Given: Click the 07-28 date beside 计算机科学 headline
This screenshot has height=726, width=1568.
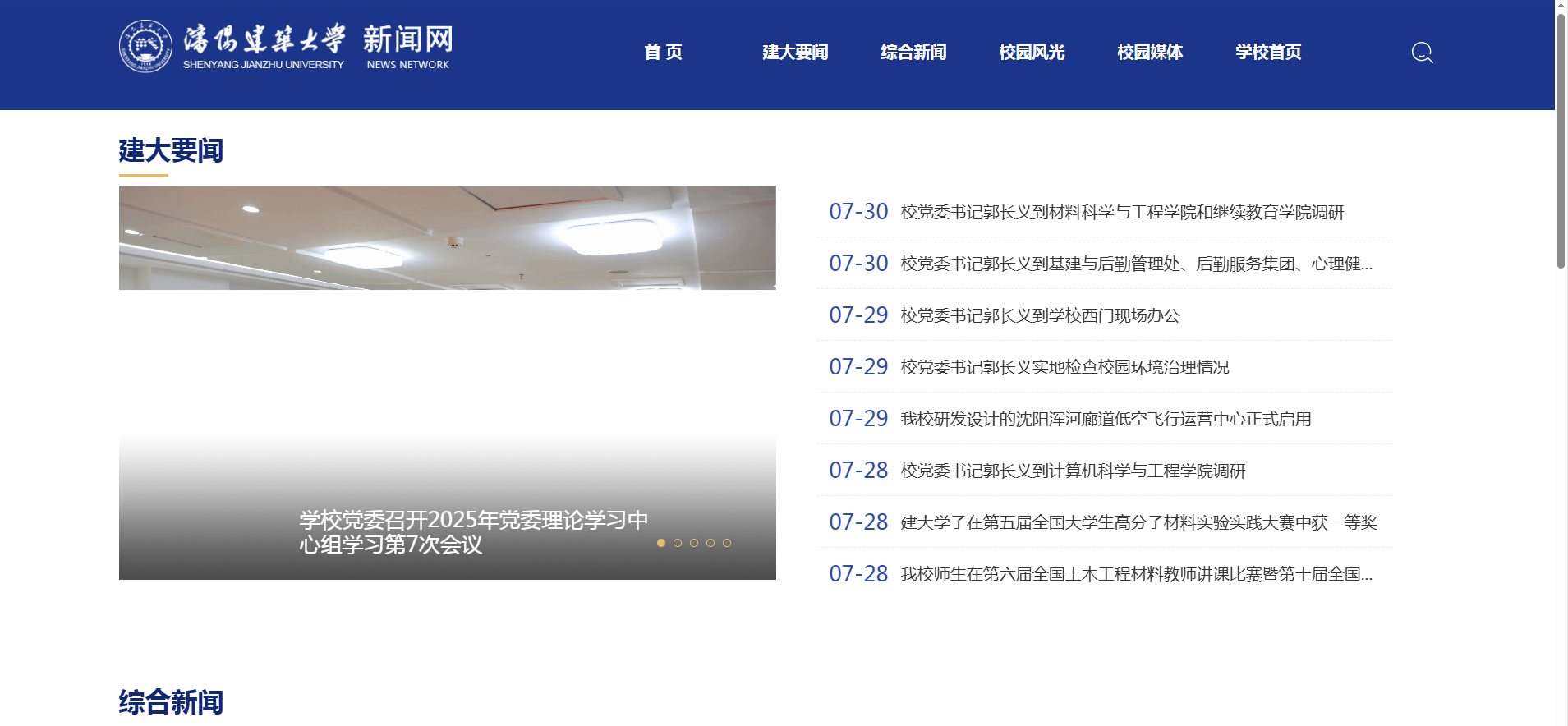Looking at the screenshot, I should [858, 471].
